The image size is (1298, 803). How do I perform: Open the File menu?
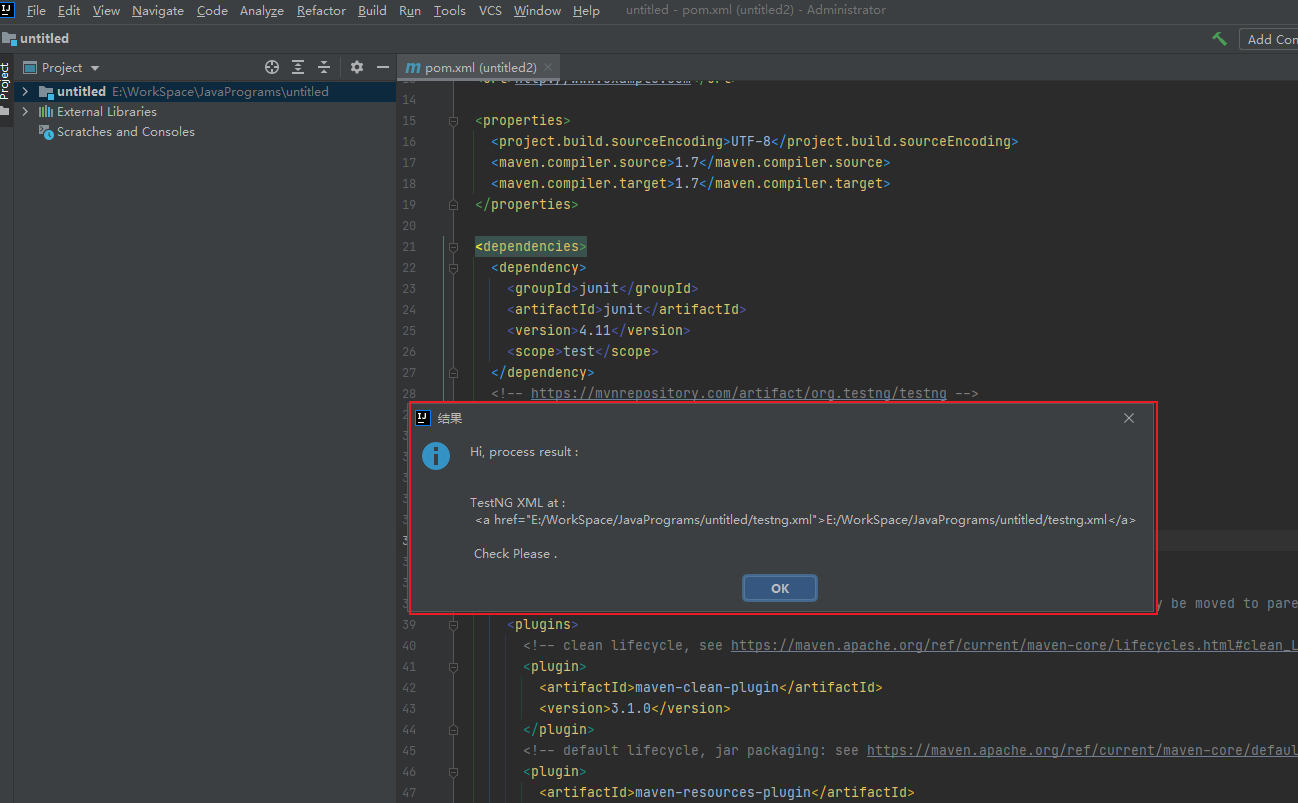pos(36,11)
